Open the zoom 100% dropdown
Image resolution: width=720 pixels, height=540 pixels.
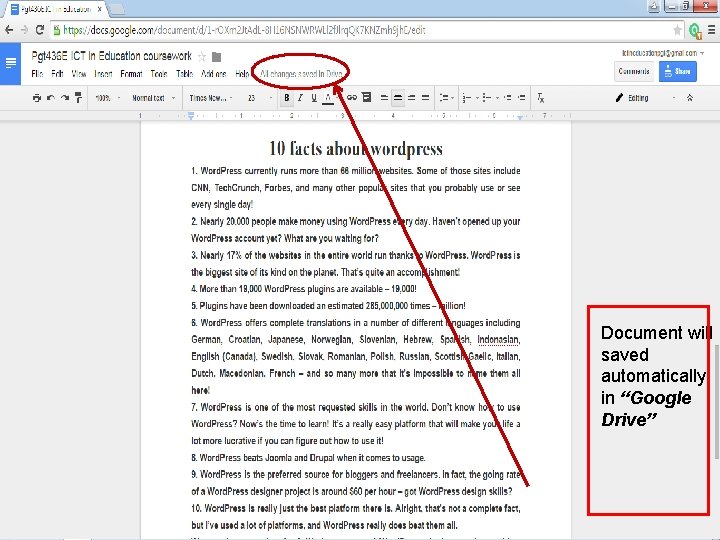(x=107, y=98)
